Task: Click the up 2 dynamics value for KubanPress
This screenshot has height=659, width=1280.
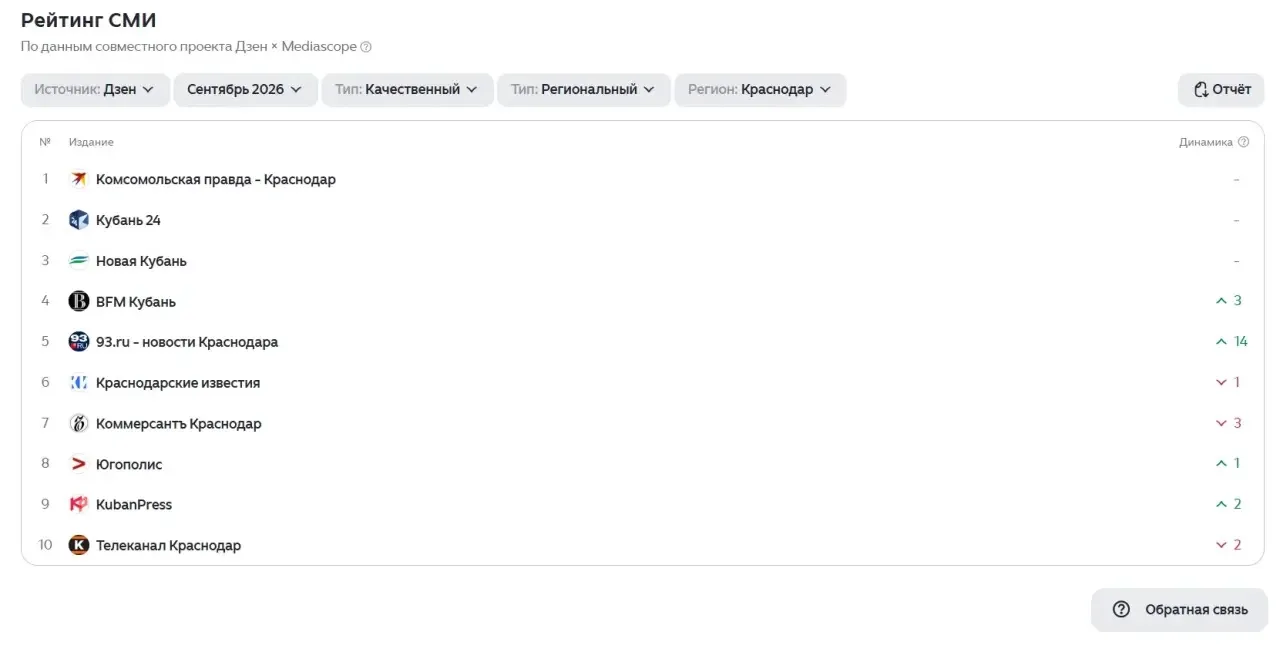Action: (x=1228, y=504)
